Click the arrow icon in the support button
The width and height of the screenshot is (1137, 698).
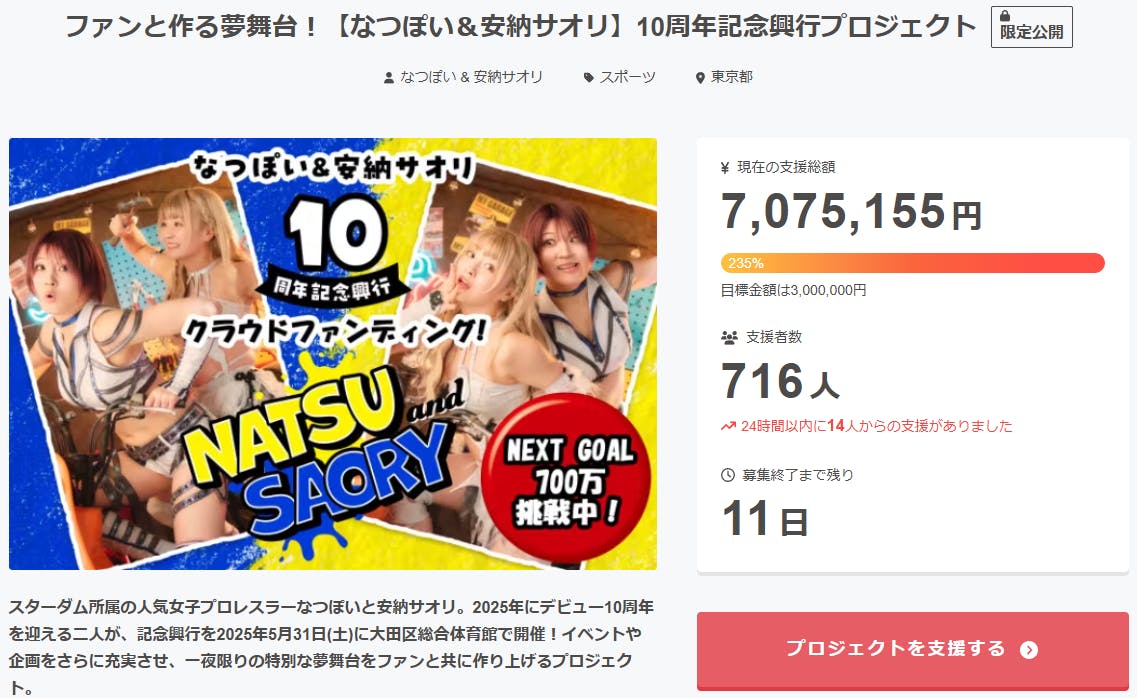point(1028,650)
